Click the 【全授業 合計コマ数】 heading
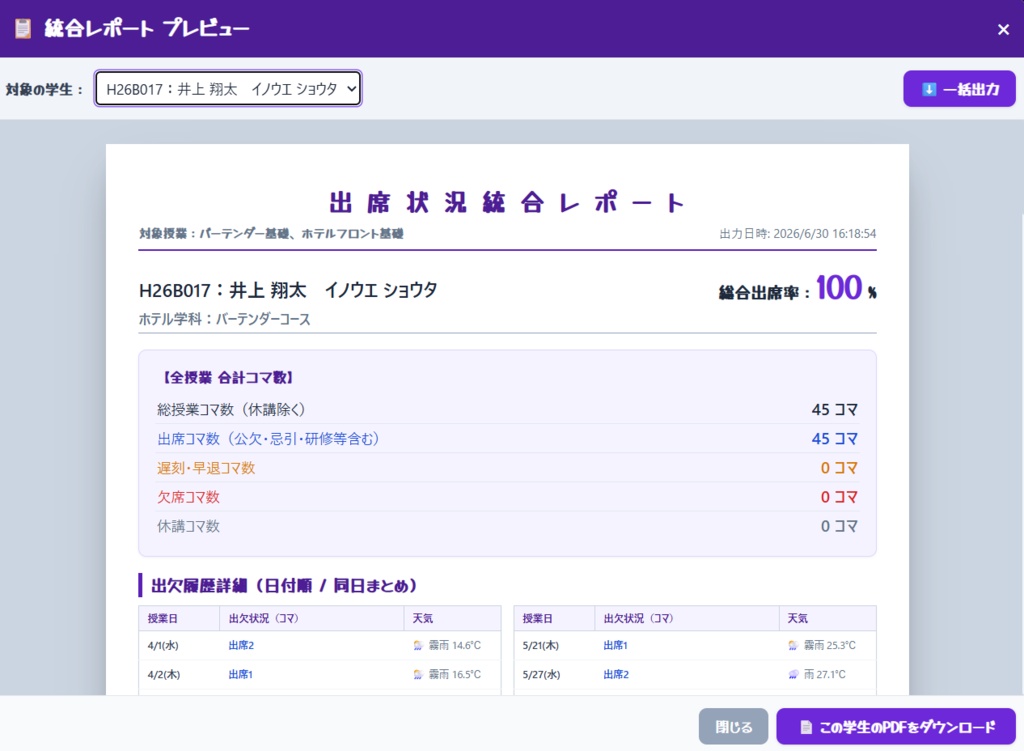This screenshot has width=1024, height=751. pyautogui.click(x=227, y=377)
